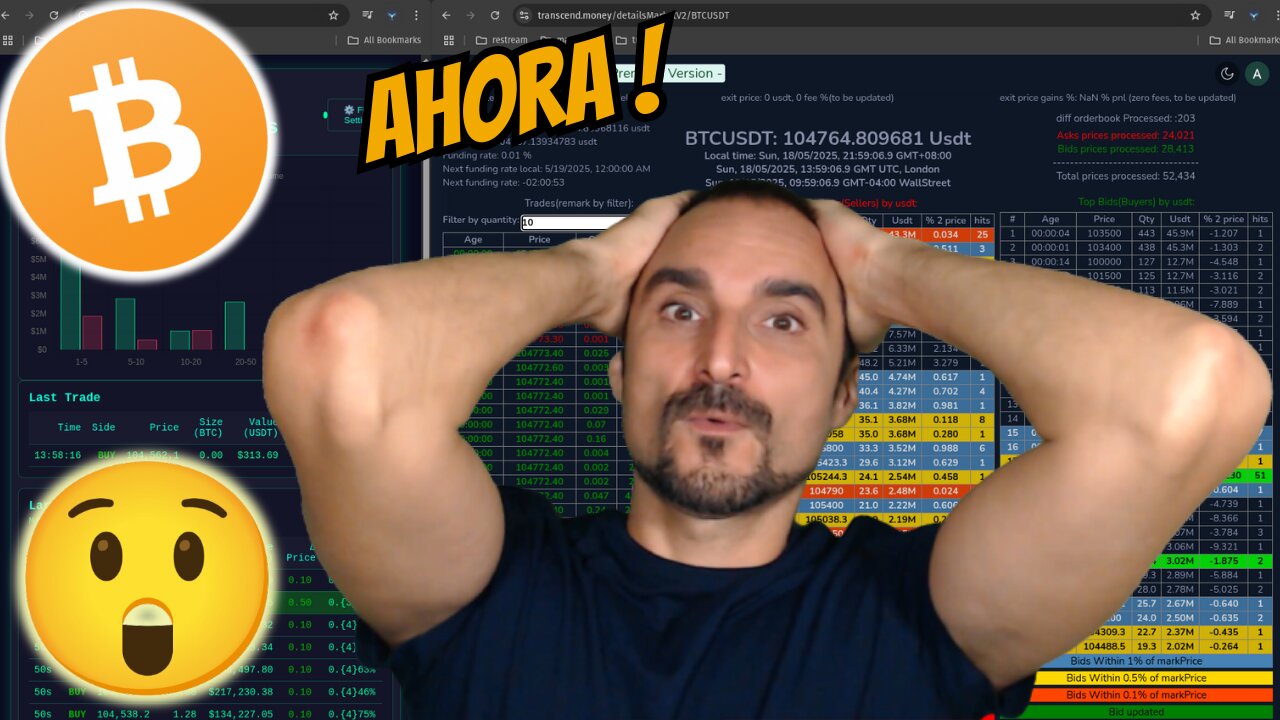Image resolution: width=1280 pixels, height=720 pixels.
Task: Bookmark the transcend.money page with star
Action: pos(1195,16)
